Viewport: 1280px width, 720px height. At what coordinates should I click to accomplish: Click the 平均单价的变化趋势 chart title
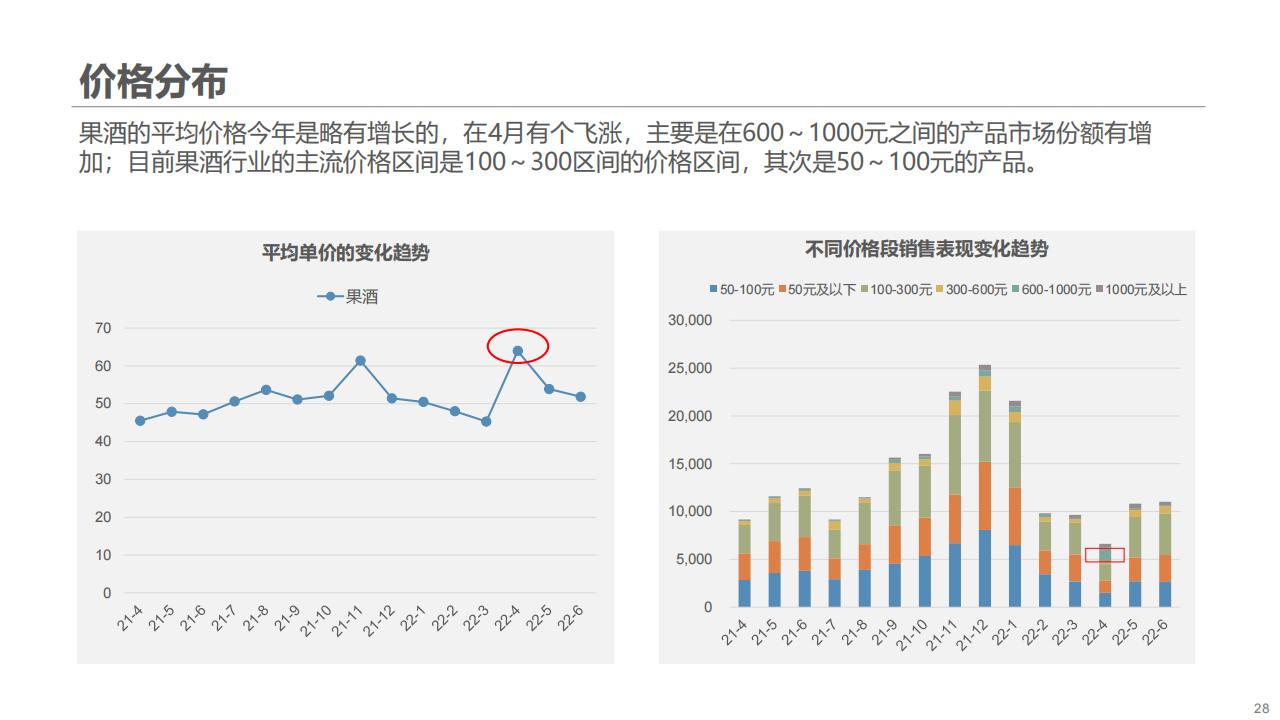(345, 253)
